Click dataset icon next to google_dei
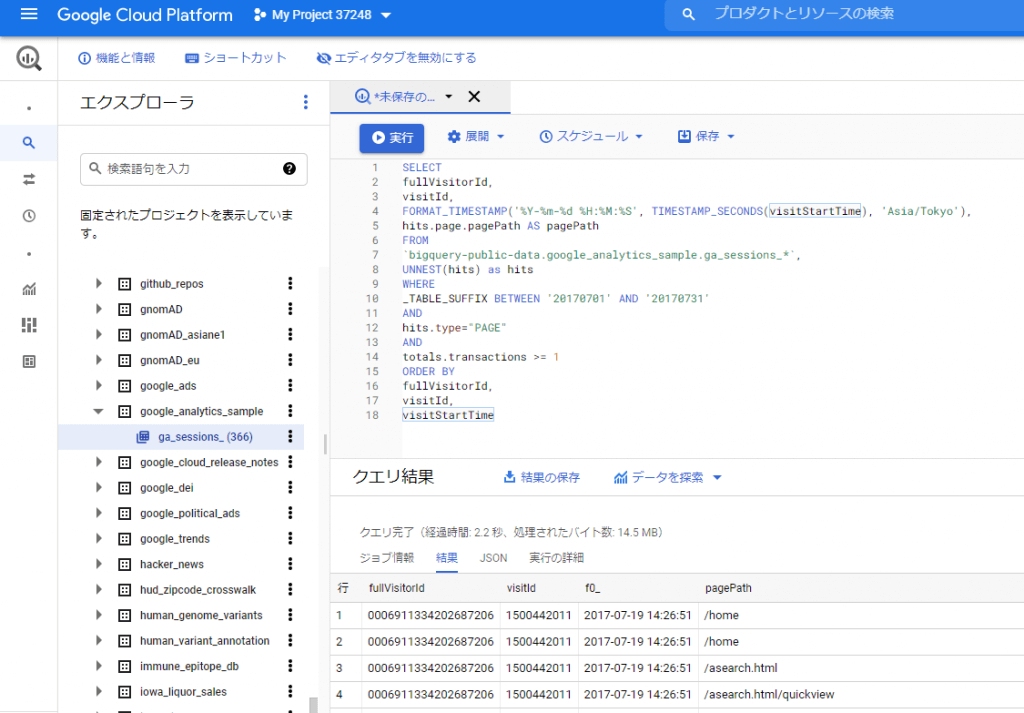The image size is (1024, 713). [125, 488]
